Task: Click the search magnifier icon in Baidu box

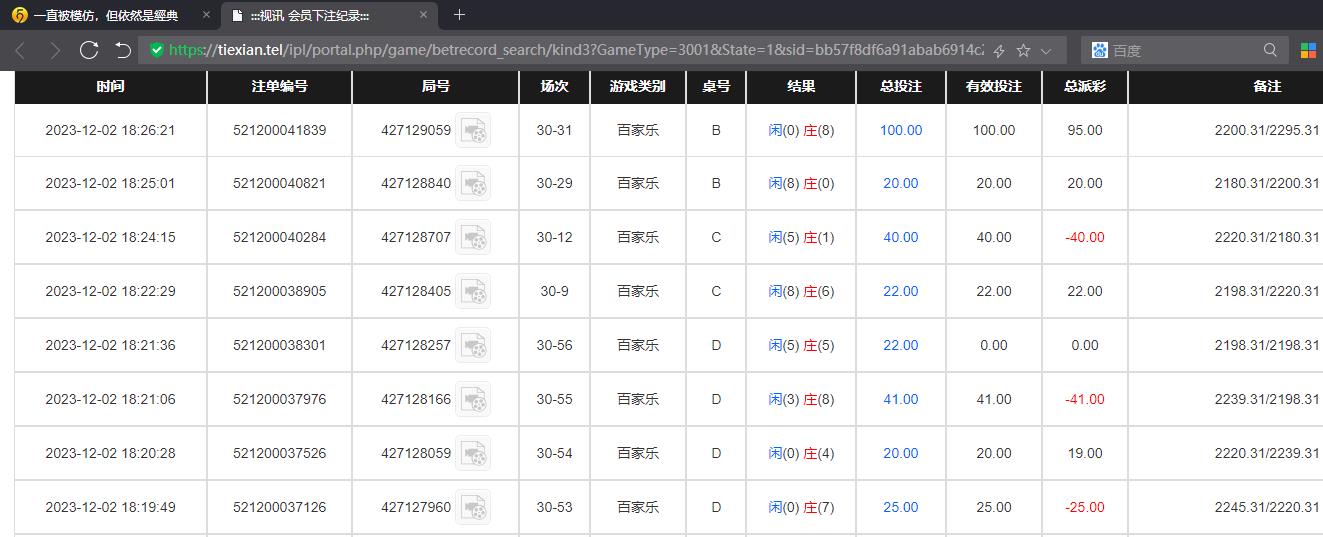Action: [x=1270, y=50]
